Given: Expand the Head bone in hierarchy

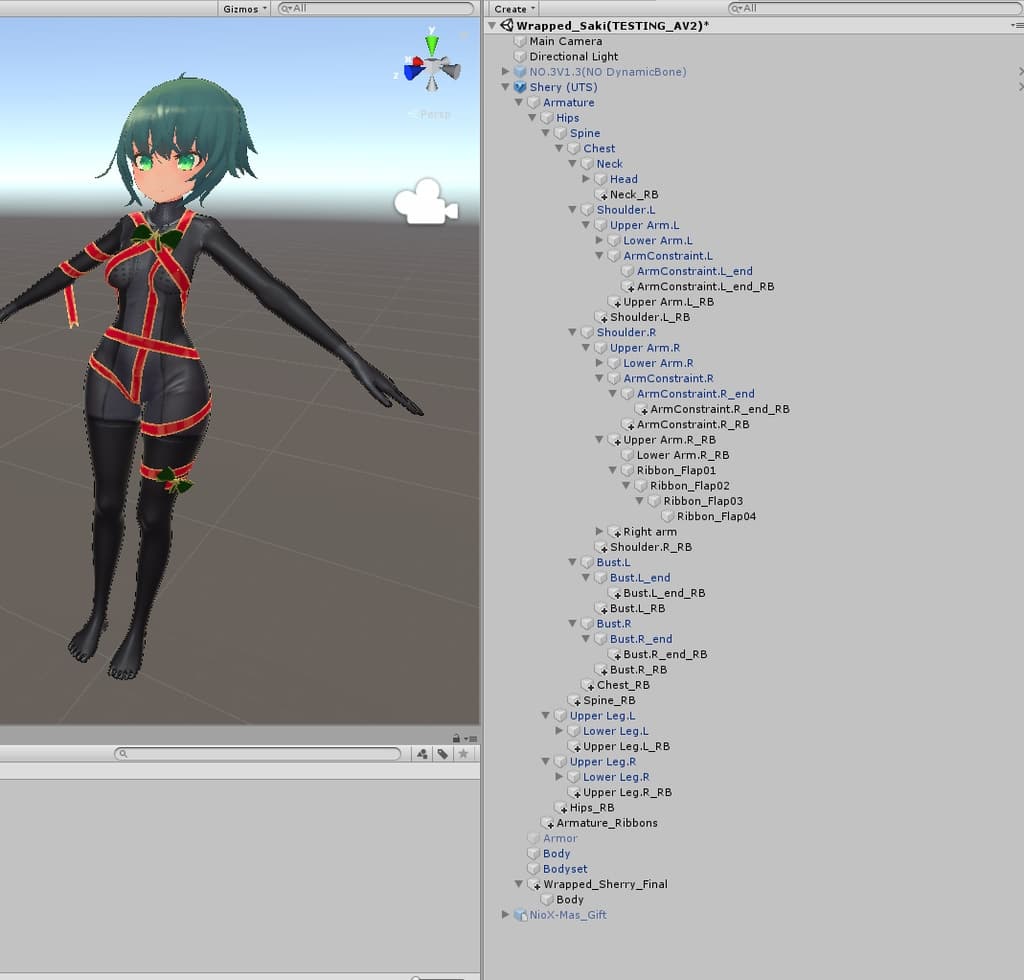Looking at the screenshot, I should pyautogui.click(x=586, y=179).
